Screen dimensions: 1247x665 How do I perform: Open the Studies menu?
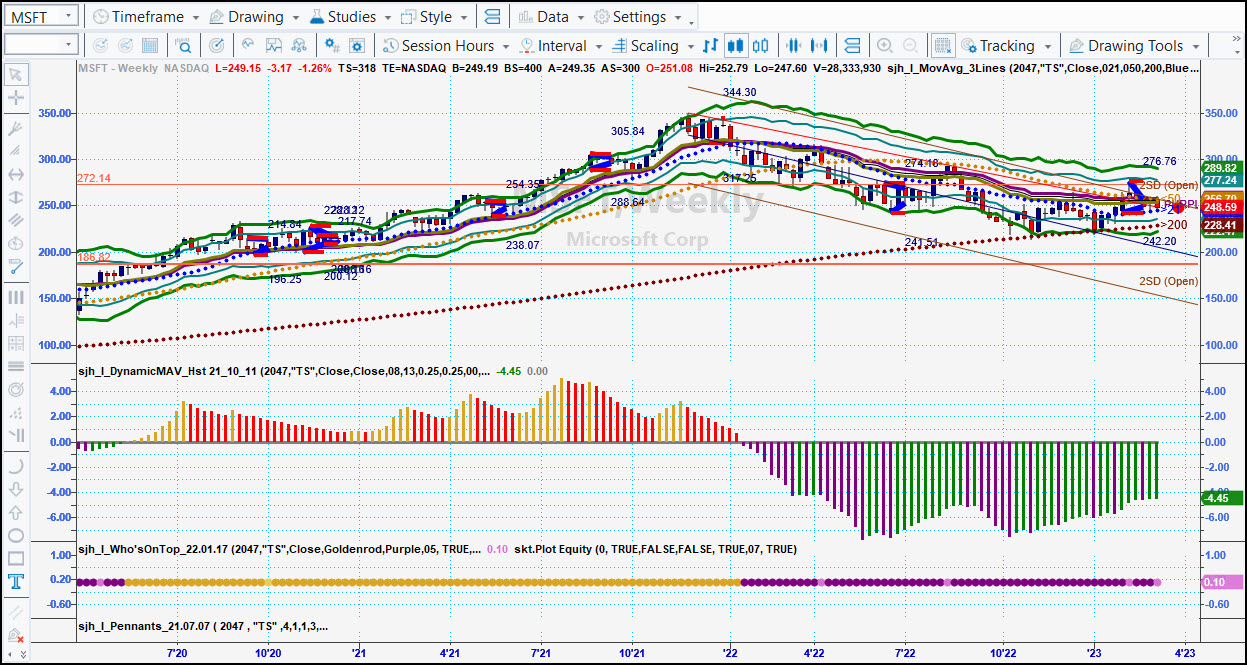[x=351, y=17]
